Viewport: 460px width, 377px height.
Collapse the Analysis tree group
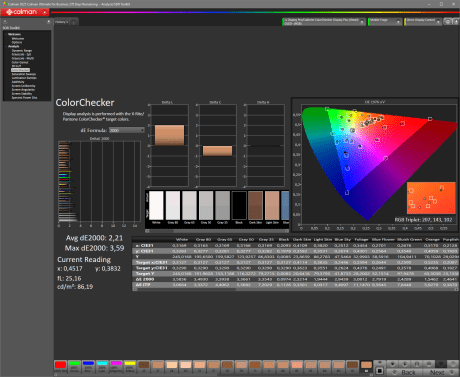coord(6,46)
